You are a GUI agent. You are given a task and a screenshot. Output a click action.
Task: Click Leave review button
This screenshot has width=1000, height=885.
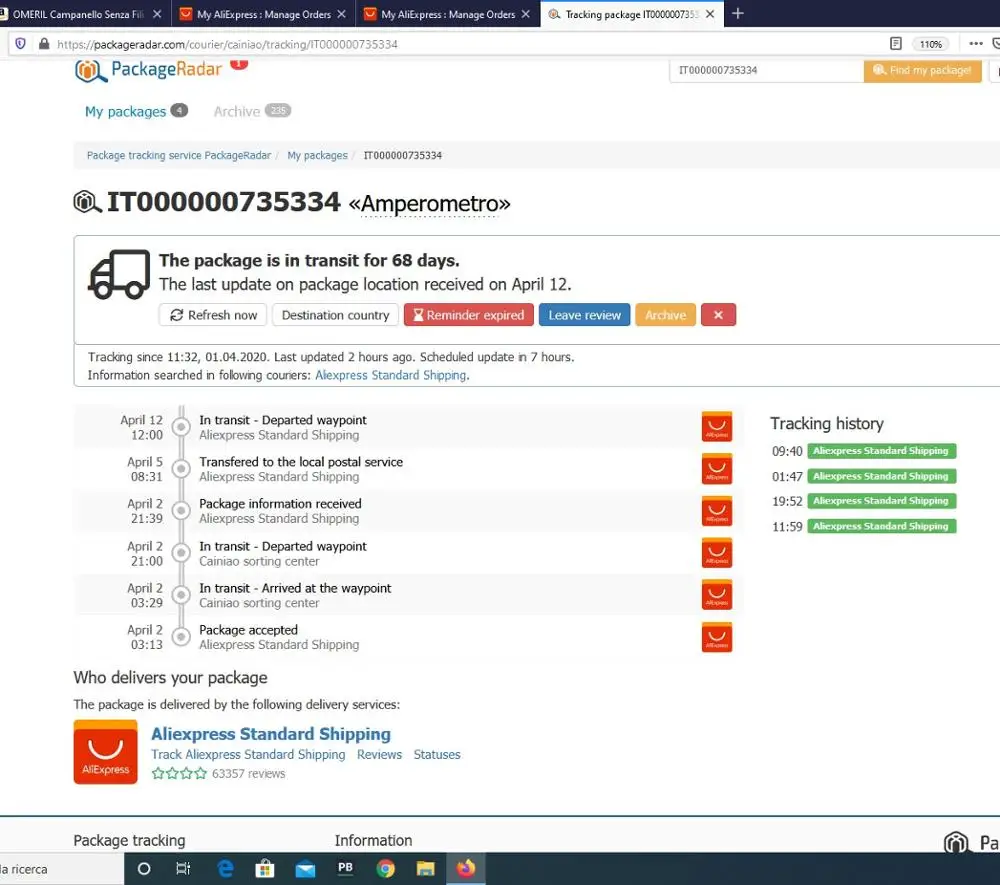(x=584, y=315)
